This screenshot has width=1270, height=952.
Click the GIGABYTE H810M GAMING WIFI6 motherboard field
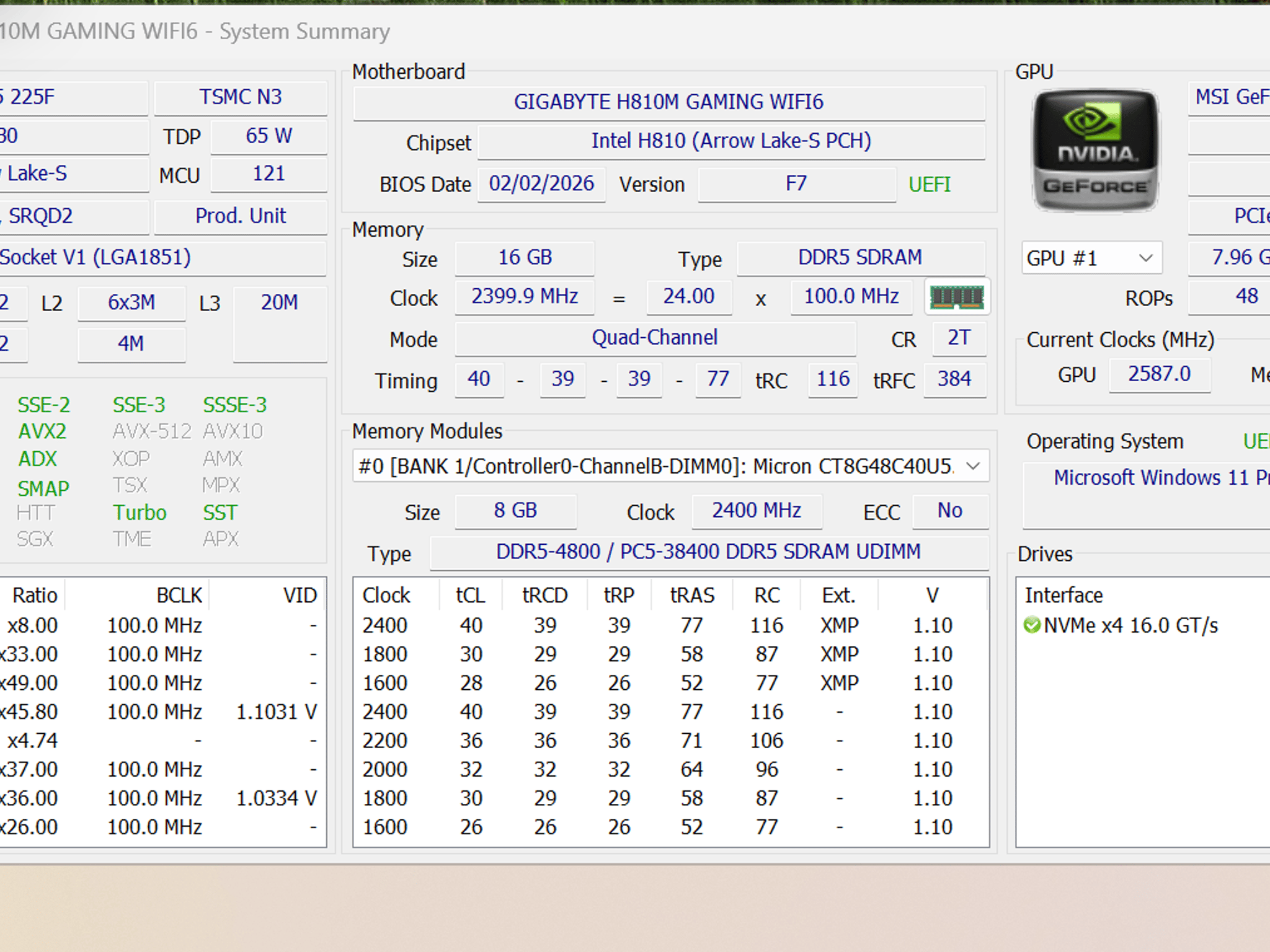[669, 102]
